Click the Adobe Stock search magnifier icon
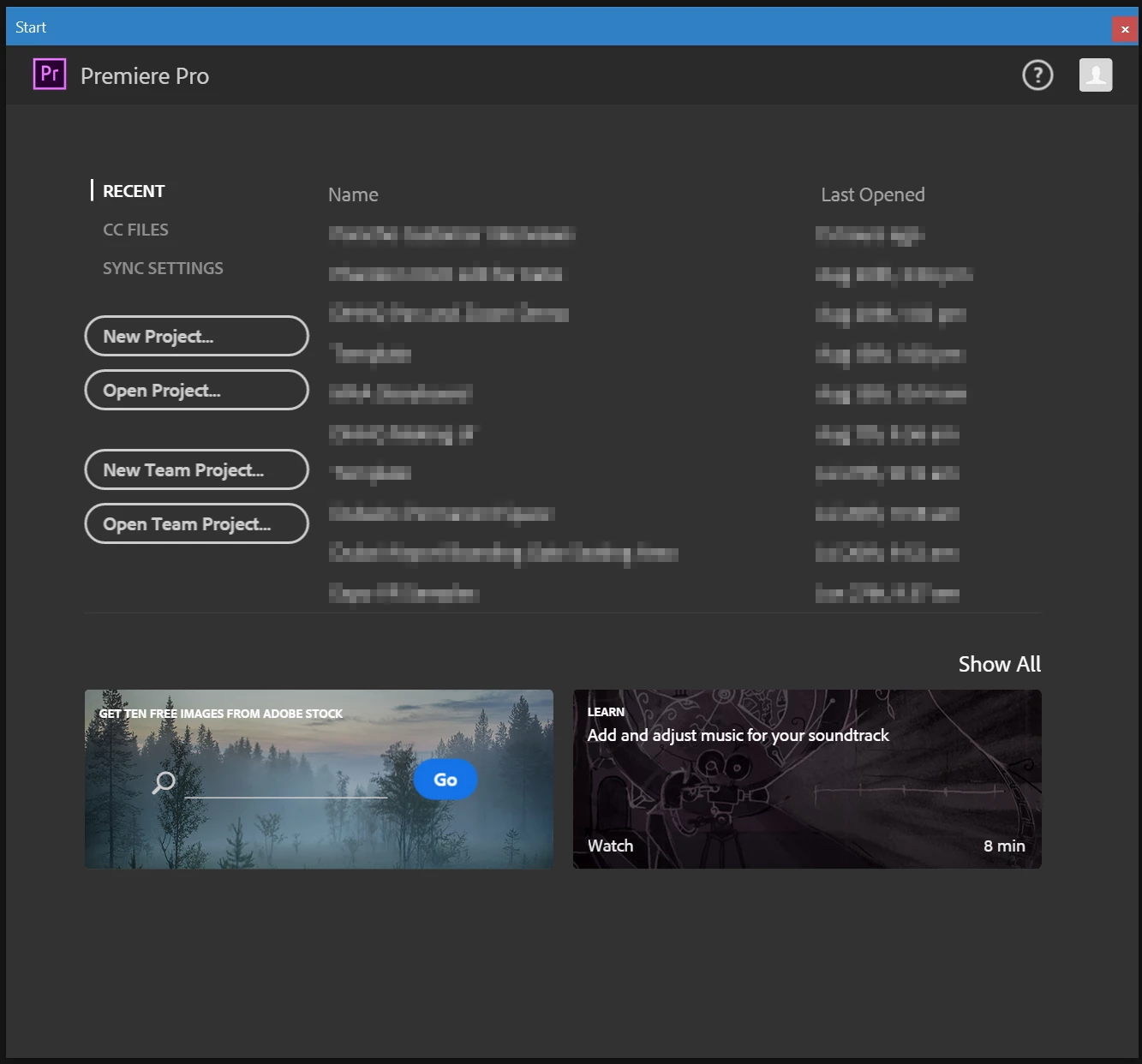This screenshot has width=1142, height=1064. (164, 782)
